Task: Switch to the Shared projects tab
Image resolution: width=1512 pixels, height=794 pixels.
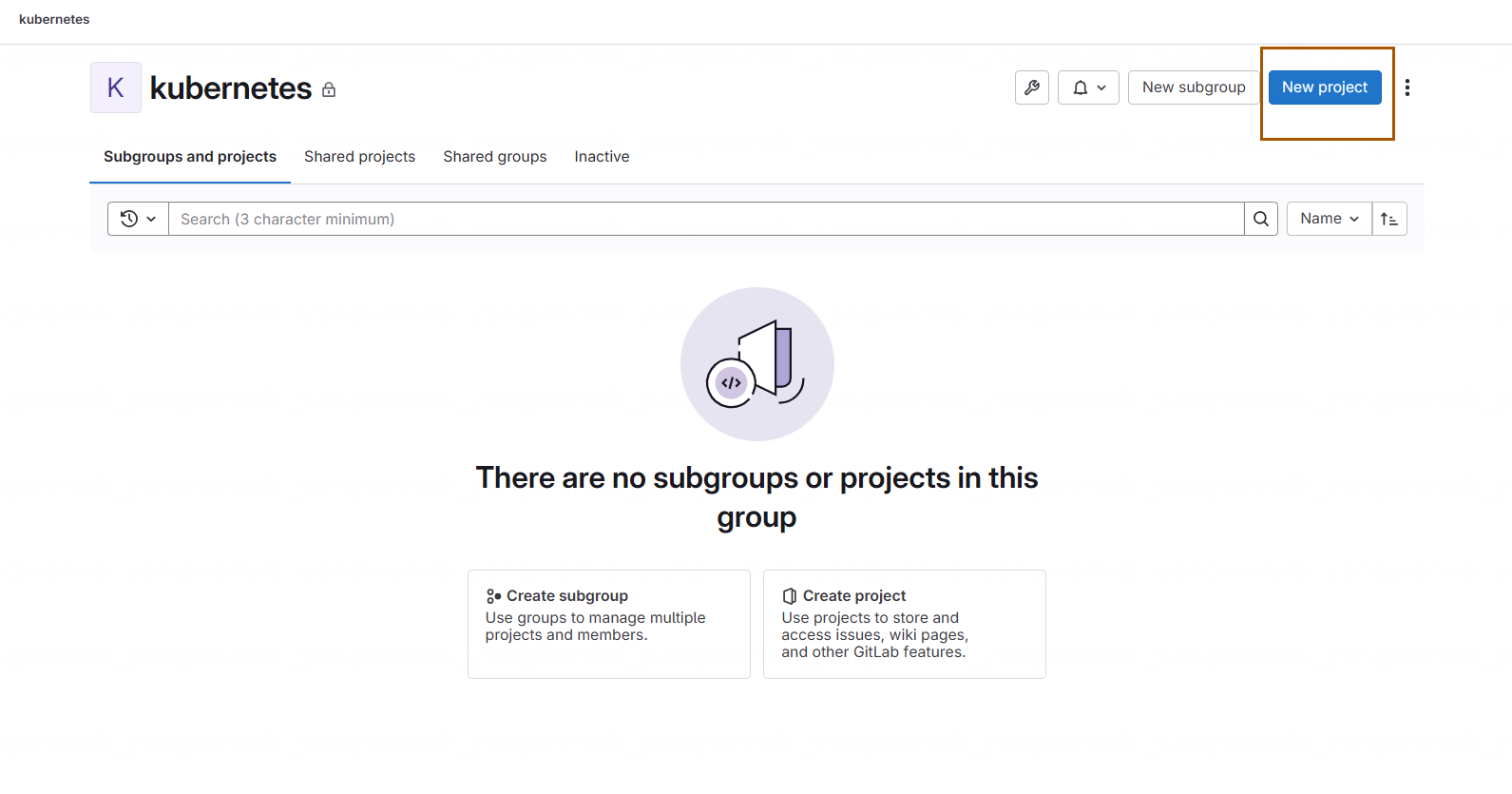Action: click(x=359, y=157)
